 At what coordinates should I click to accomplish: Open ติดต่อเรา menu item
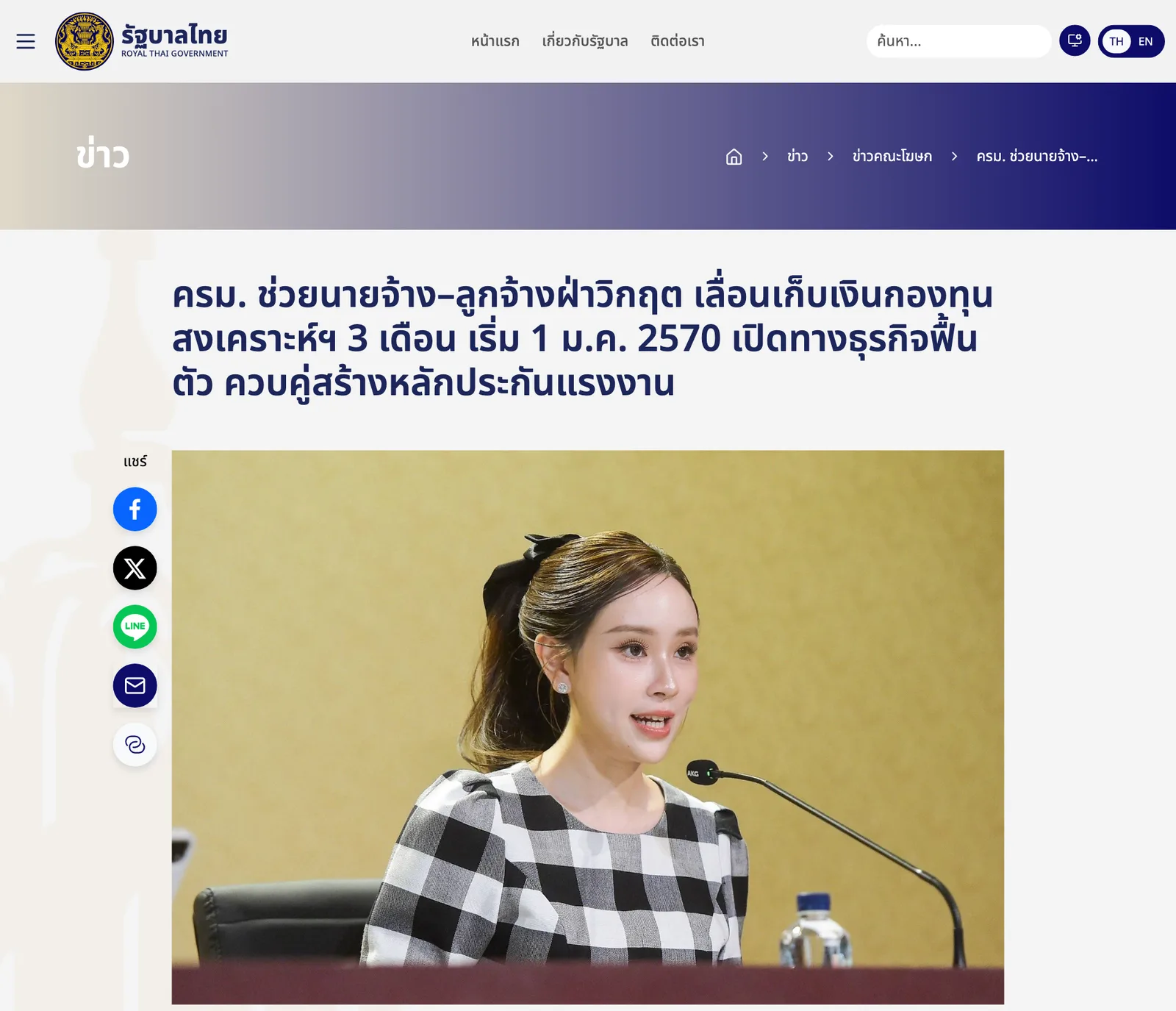(x=678, y=41)
